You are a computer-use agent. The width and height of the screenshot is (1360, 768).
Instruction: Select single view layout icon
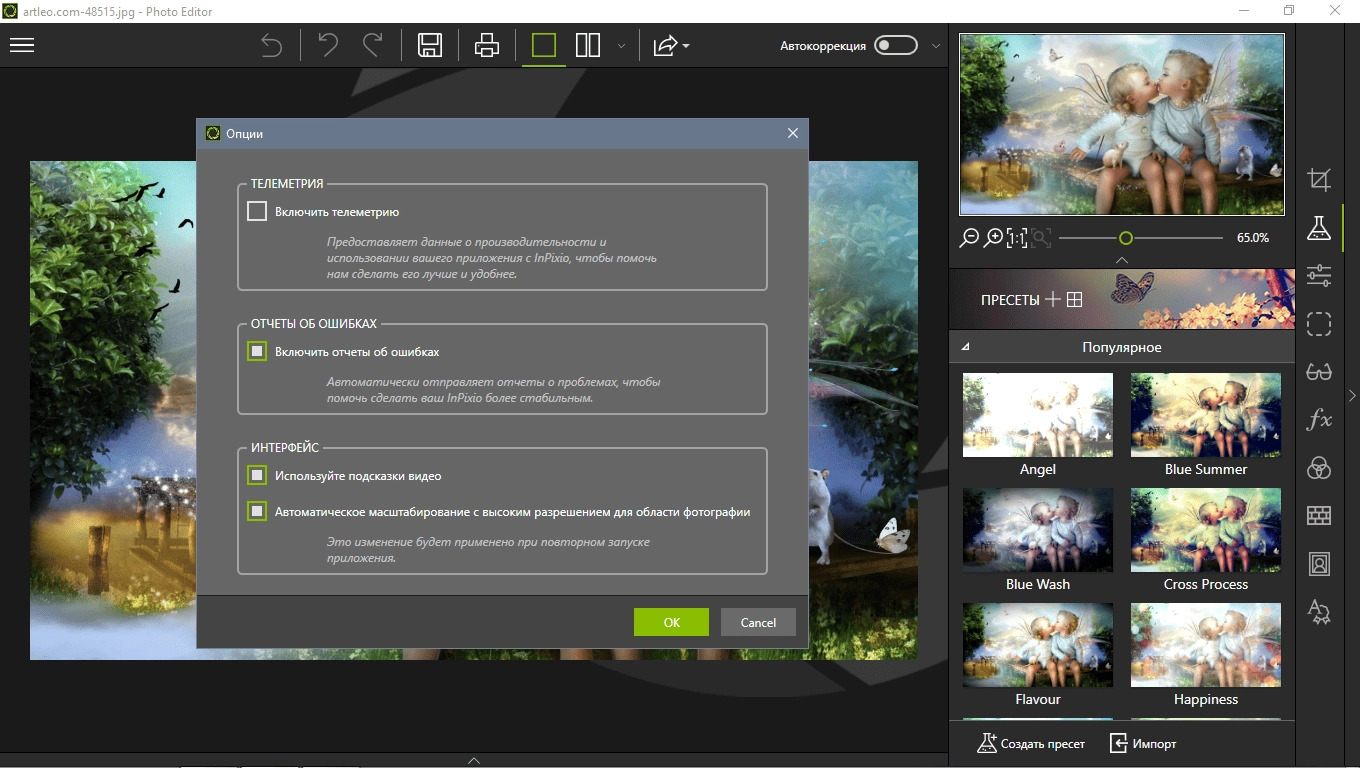(544, 45)
